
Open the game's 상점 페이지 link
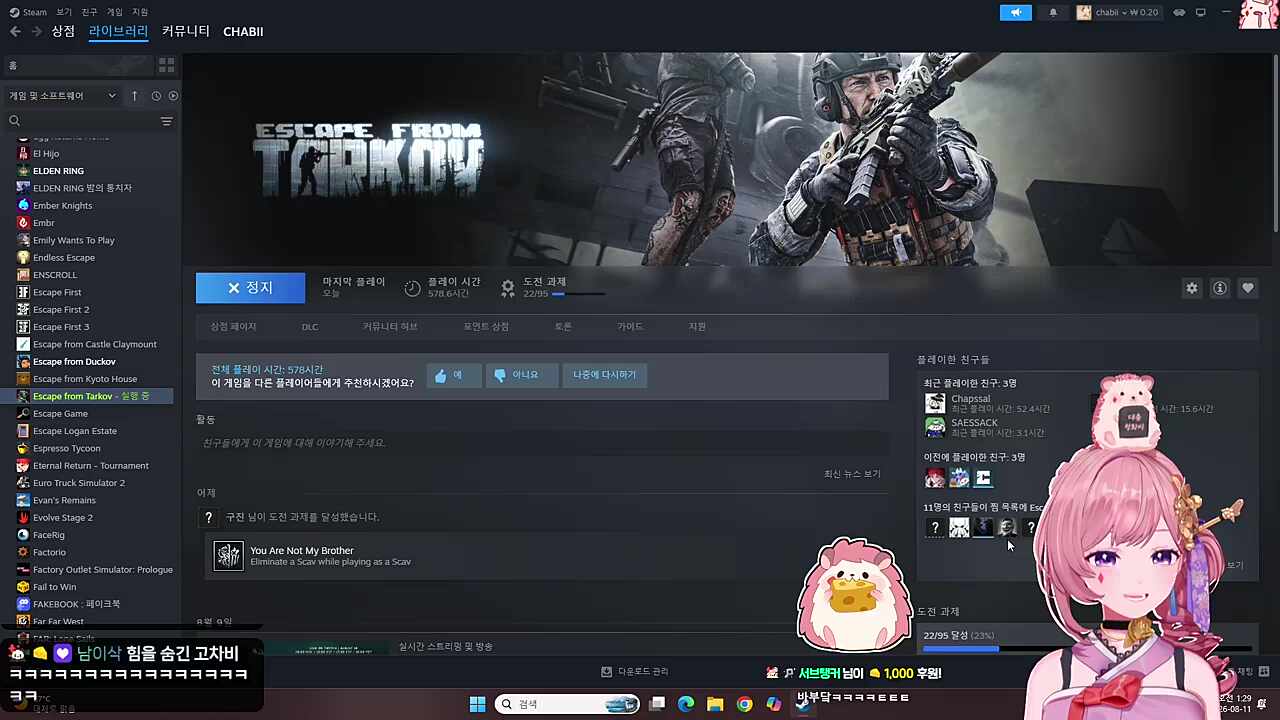click(233, 327)
